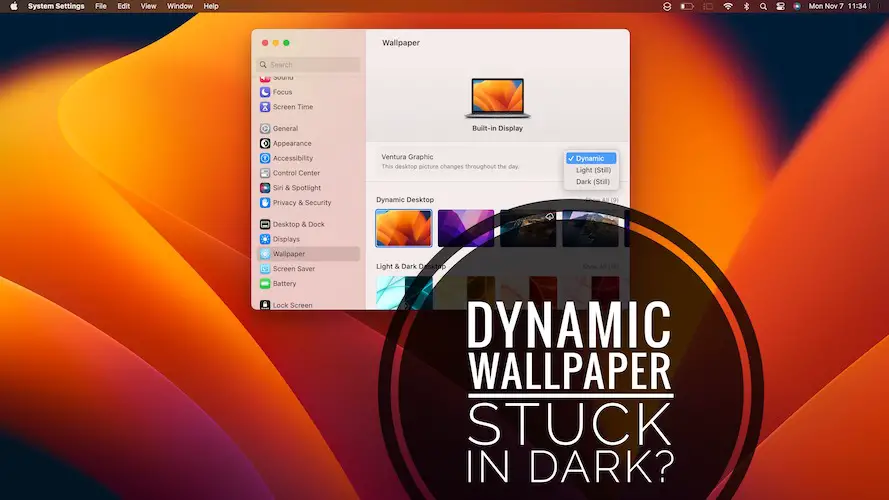889x500 pixels.
Task: Click Show All for Dynamic Desktop
Action: pos(601,200)
